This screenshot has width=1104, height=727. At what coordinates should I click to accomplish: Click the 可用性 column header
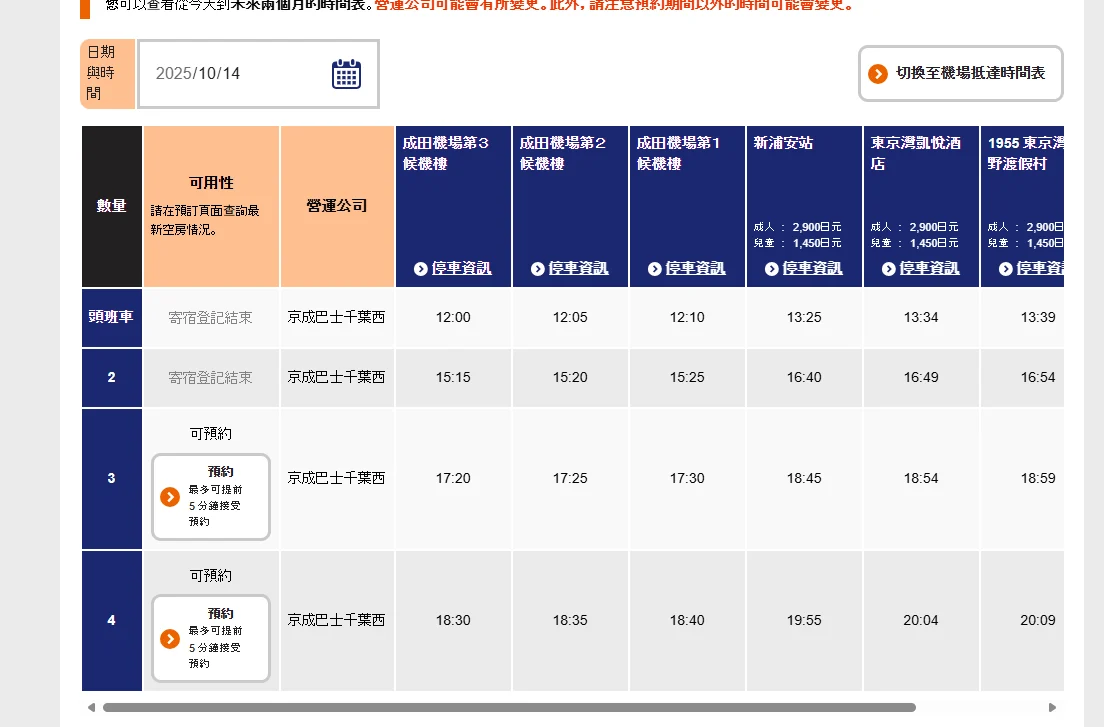(211, 206)
